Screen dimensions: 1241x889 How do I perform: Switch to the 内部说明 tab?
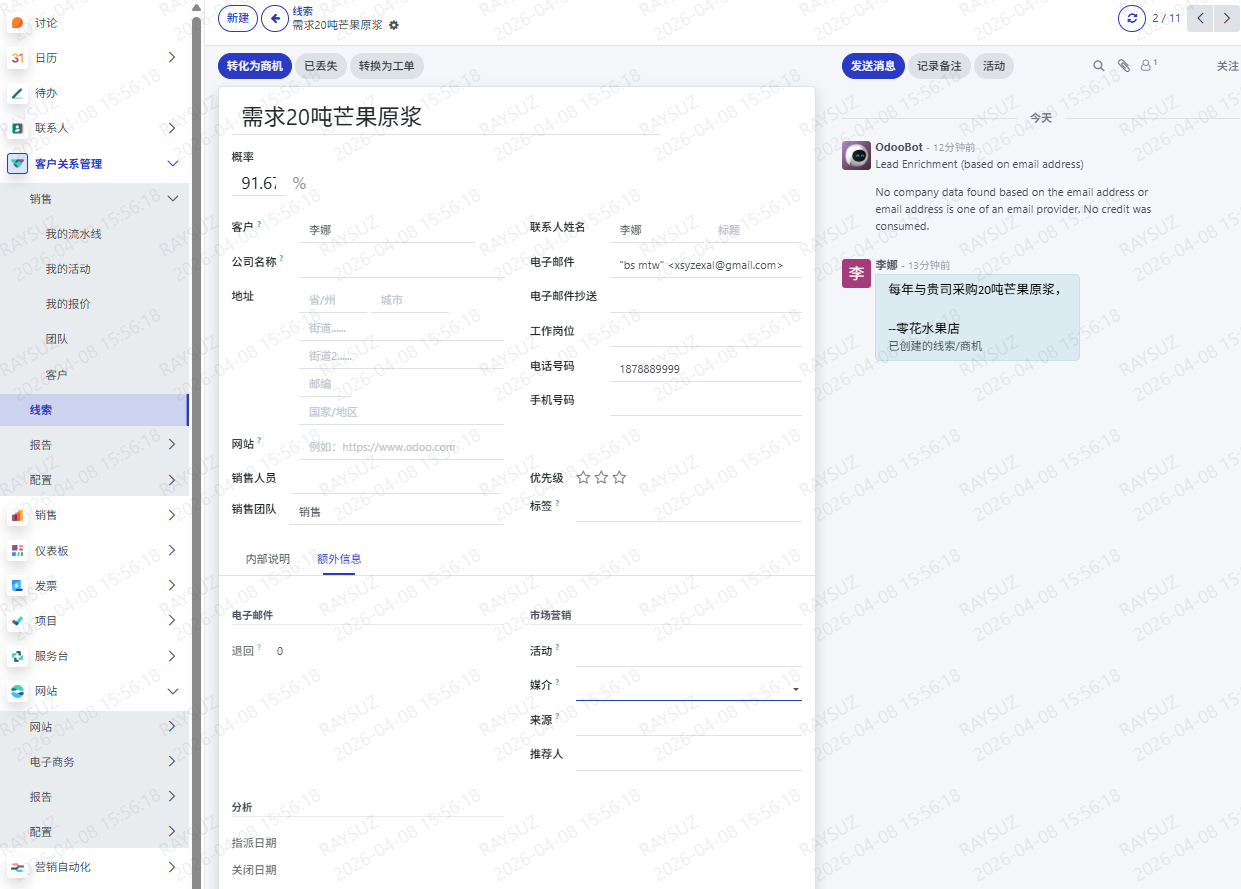pos(268,559)
